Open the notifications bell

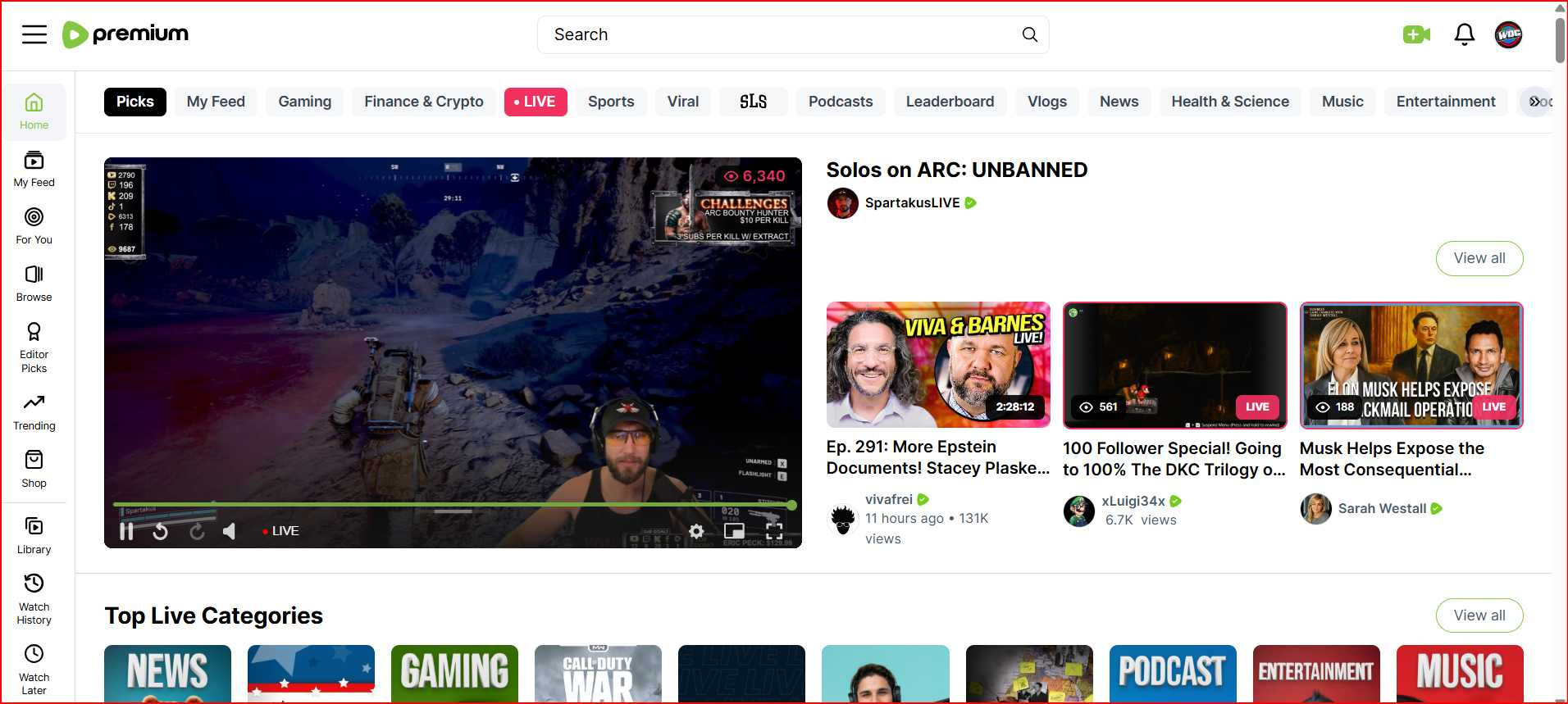pyautogui.click(x=1464, y=34)
